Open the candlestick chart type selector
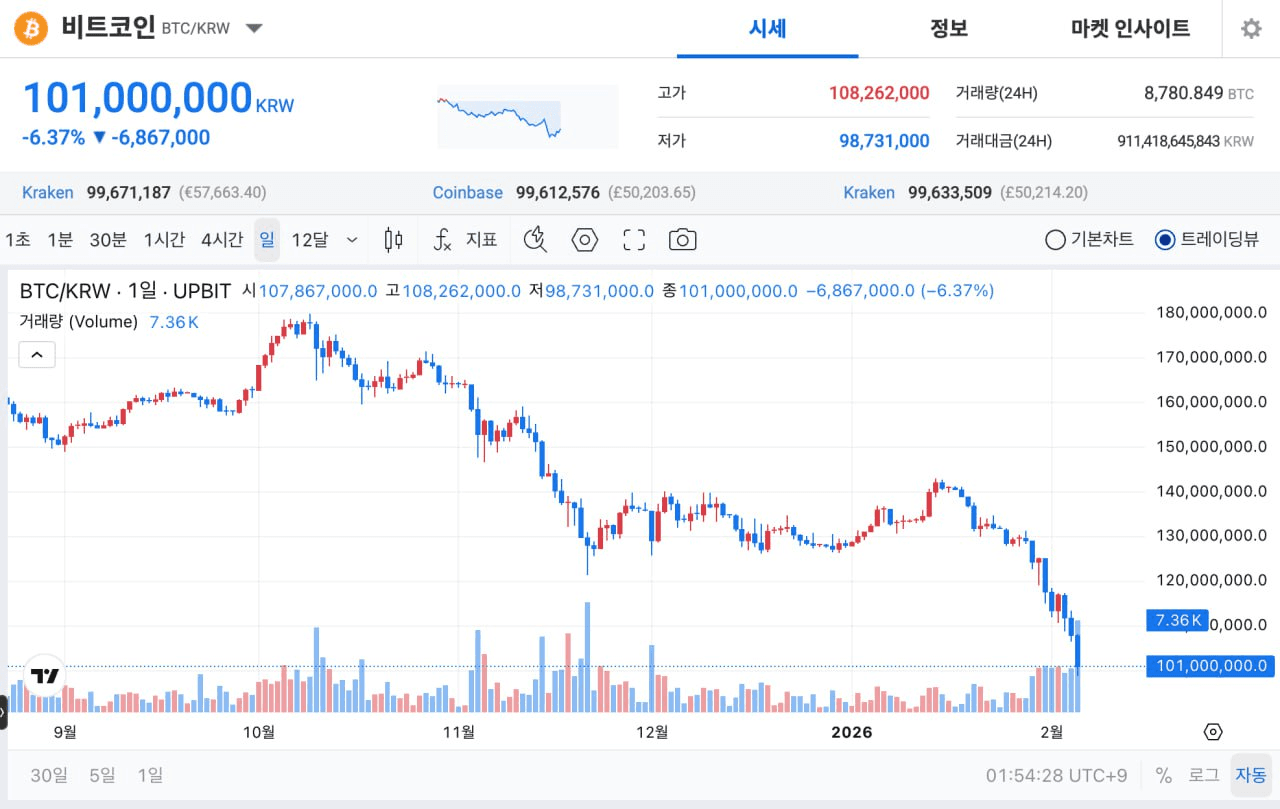The image size is (1280, 809). pyautogui.click(x=394, y=240)
